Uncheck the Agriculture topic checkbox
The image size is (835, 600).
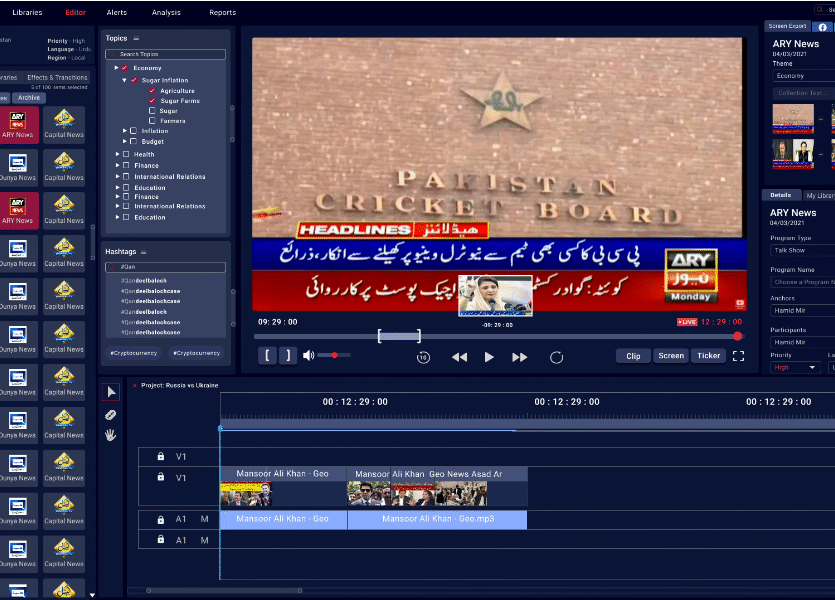point(152,91)
